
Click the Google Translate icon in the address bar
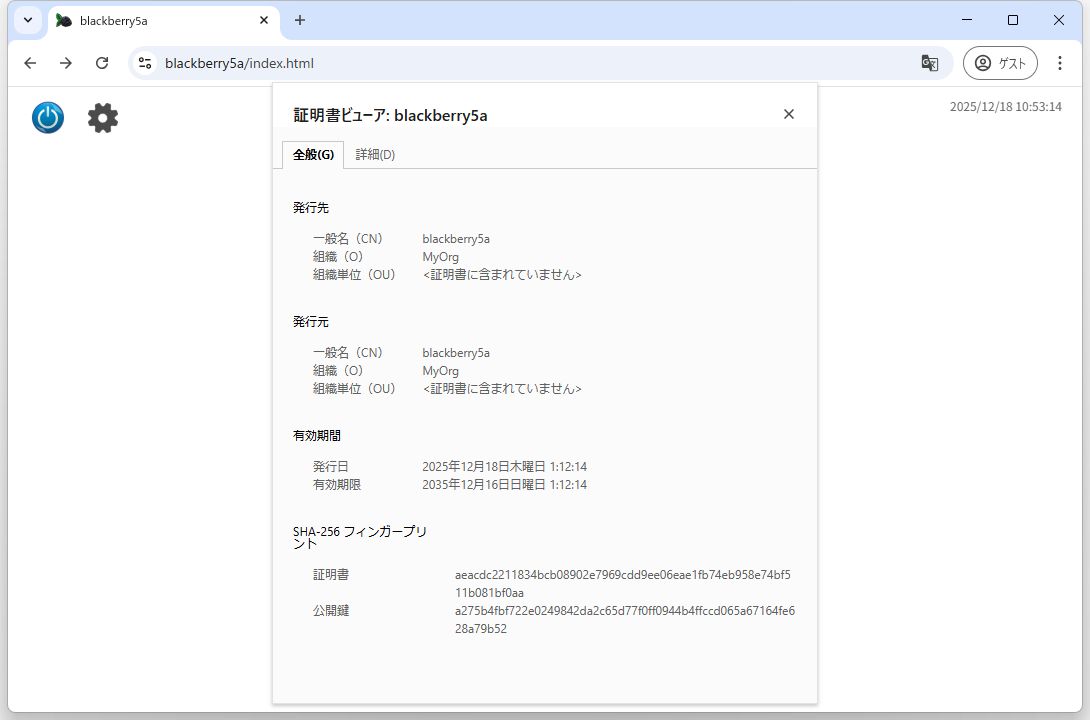click(930, 62)
